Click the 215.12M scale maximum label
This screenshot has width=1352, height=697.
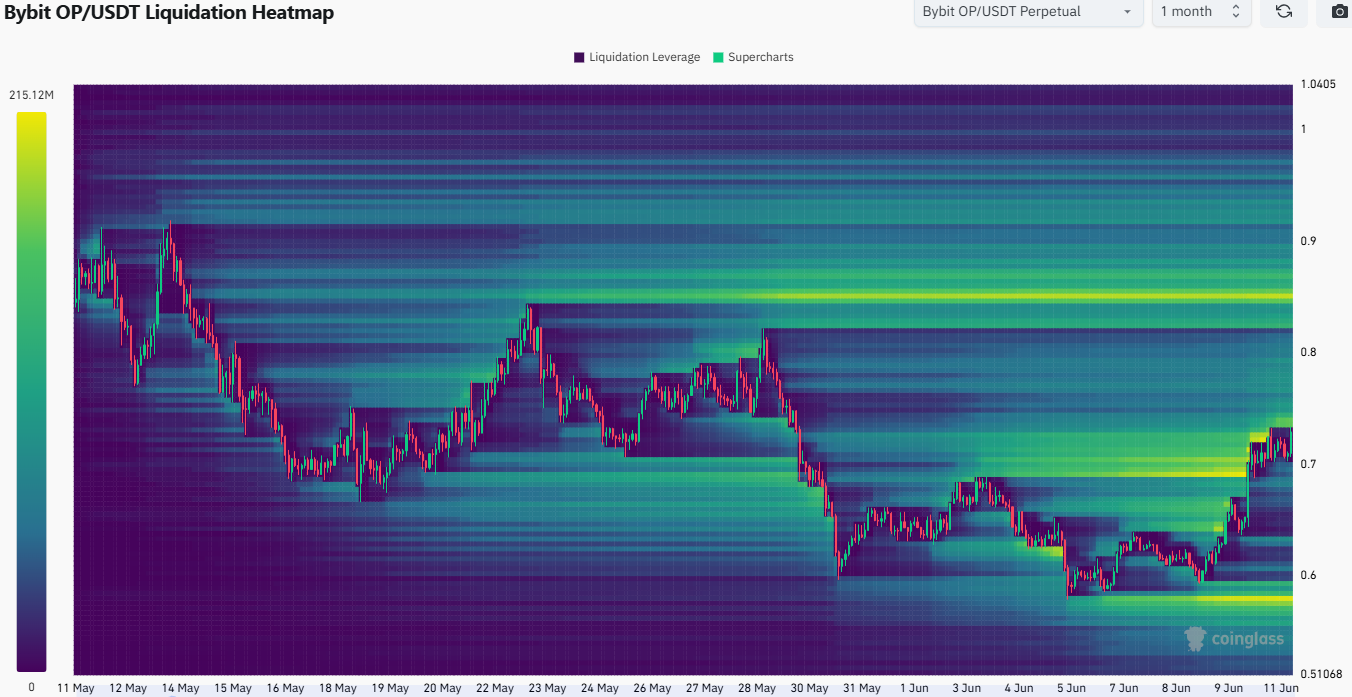point(31,95)
